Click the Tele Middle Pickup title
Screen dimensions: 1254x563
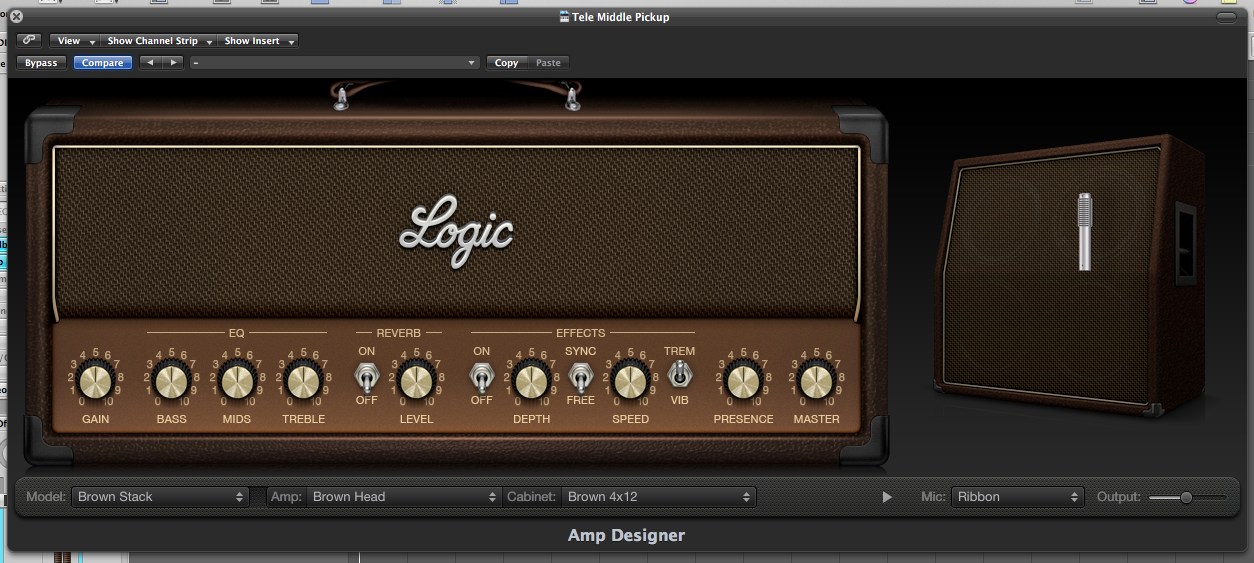(620, 17)
